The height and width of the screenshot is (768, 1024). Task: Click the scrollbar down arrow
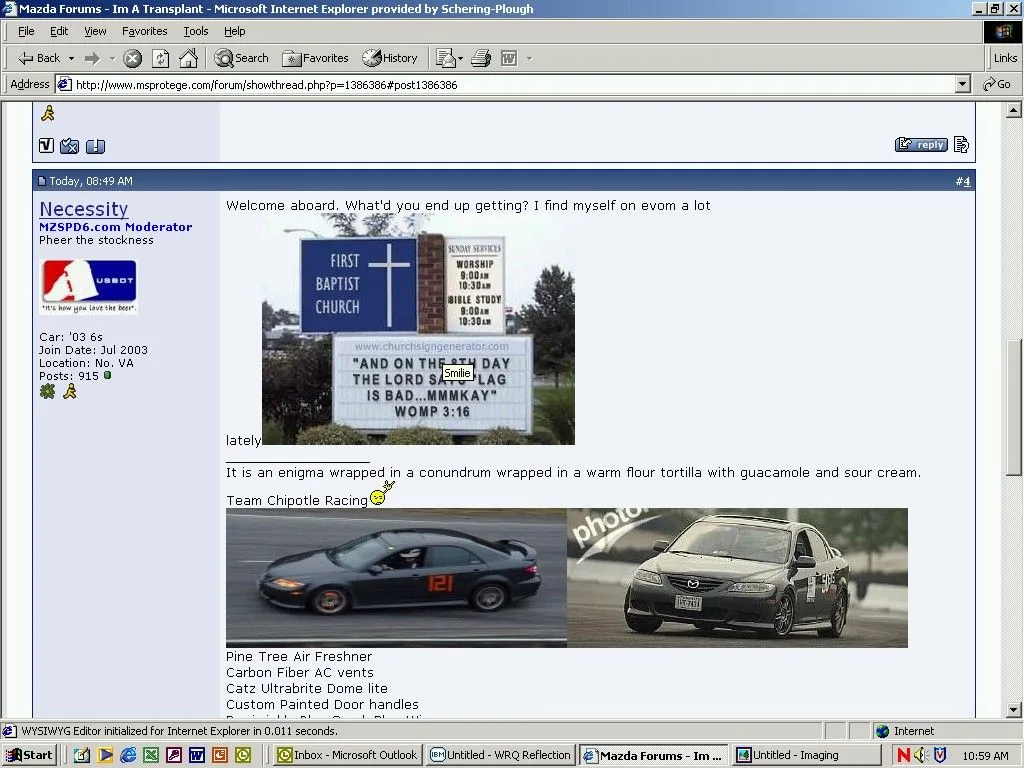[x=1014, y=709]
